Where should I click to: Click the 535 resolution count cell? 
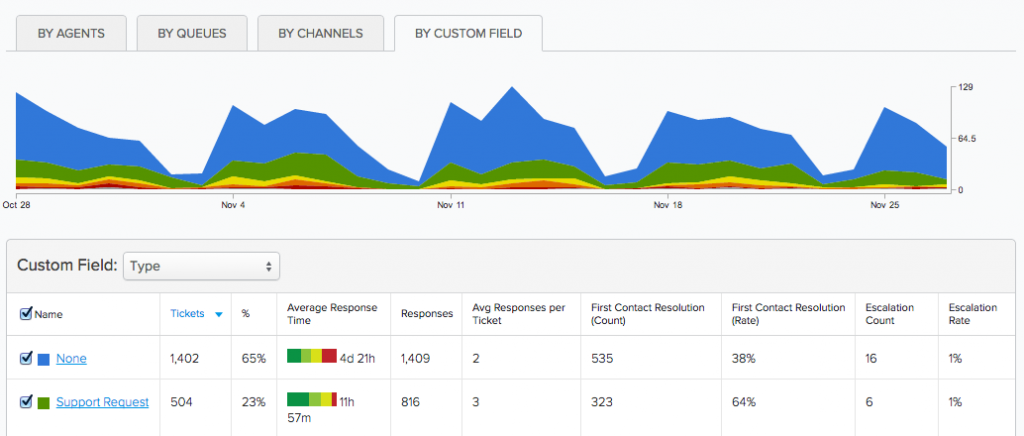[x=601, y=358]
